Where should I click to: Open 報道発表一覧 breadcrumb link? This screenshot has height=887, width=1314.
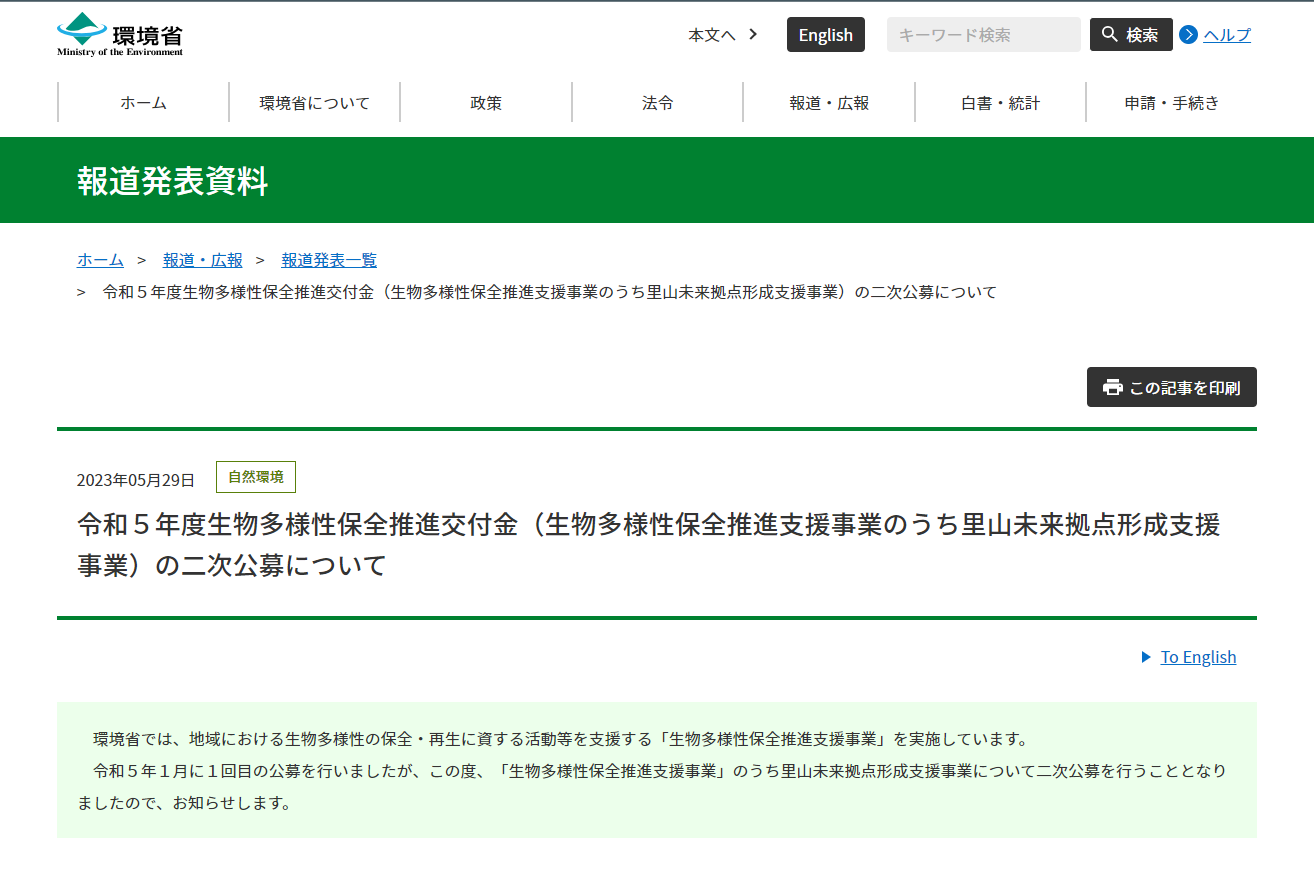[329, 260]
